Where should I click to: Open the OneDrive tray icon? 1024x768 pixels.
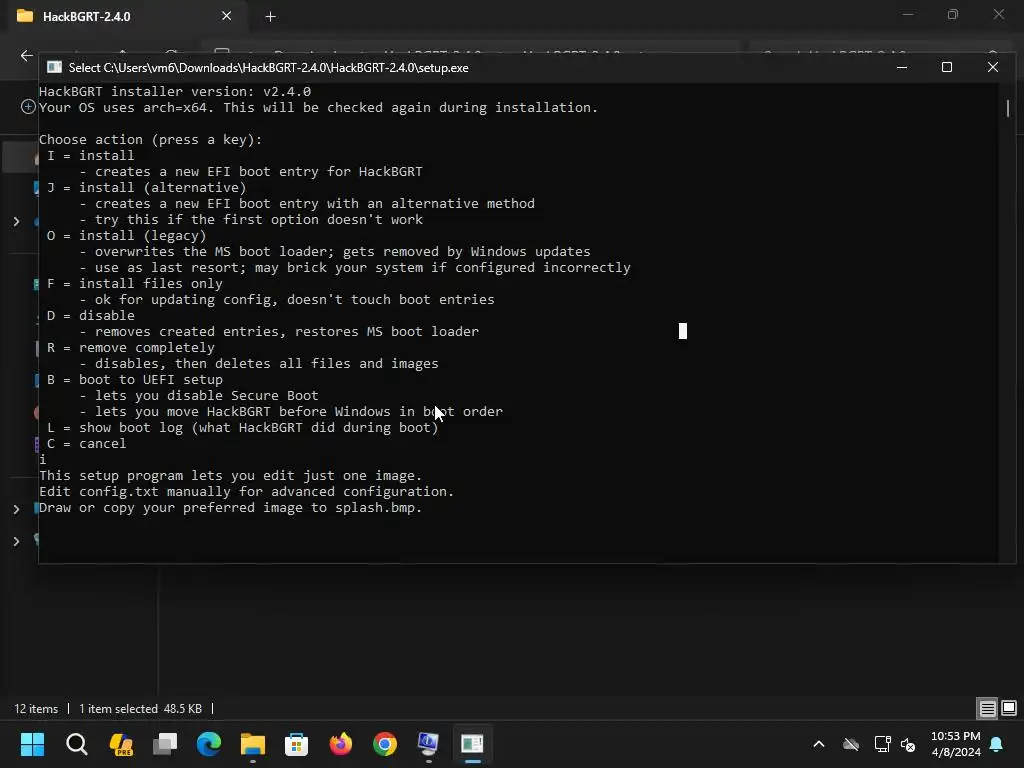850,744
